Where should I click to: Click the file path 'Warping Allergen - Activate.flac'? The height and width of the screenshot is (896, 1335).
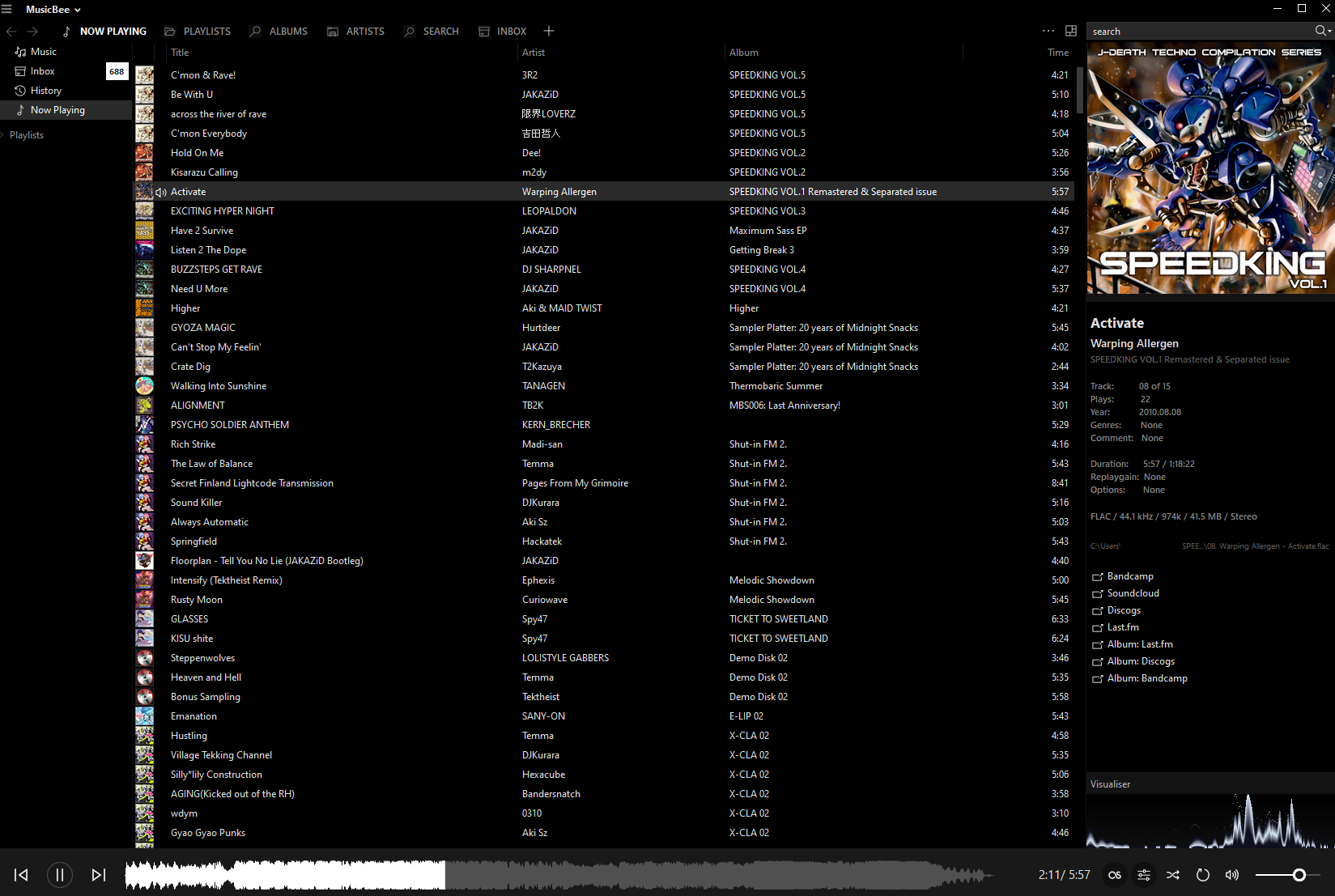(x=1256, y=546)
